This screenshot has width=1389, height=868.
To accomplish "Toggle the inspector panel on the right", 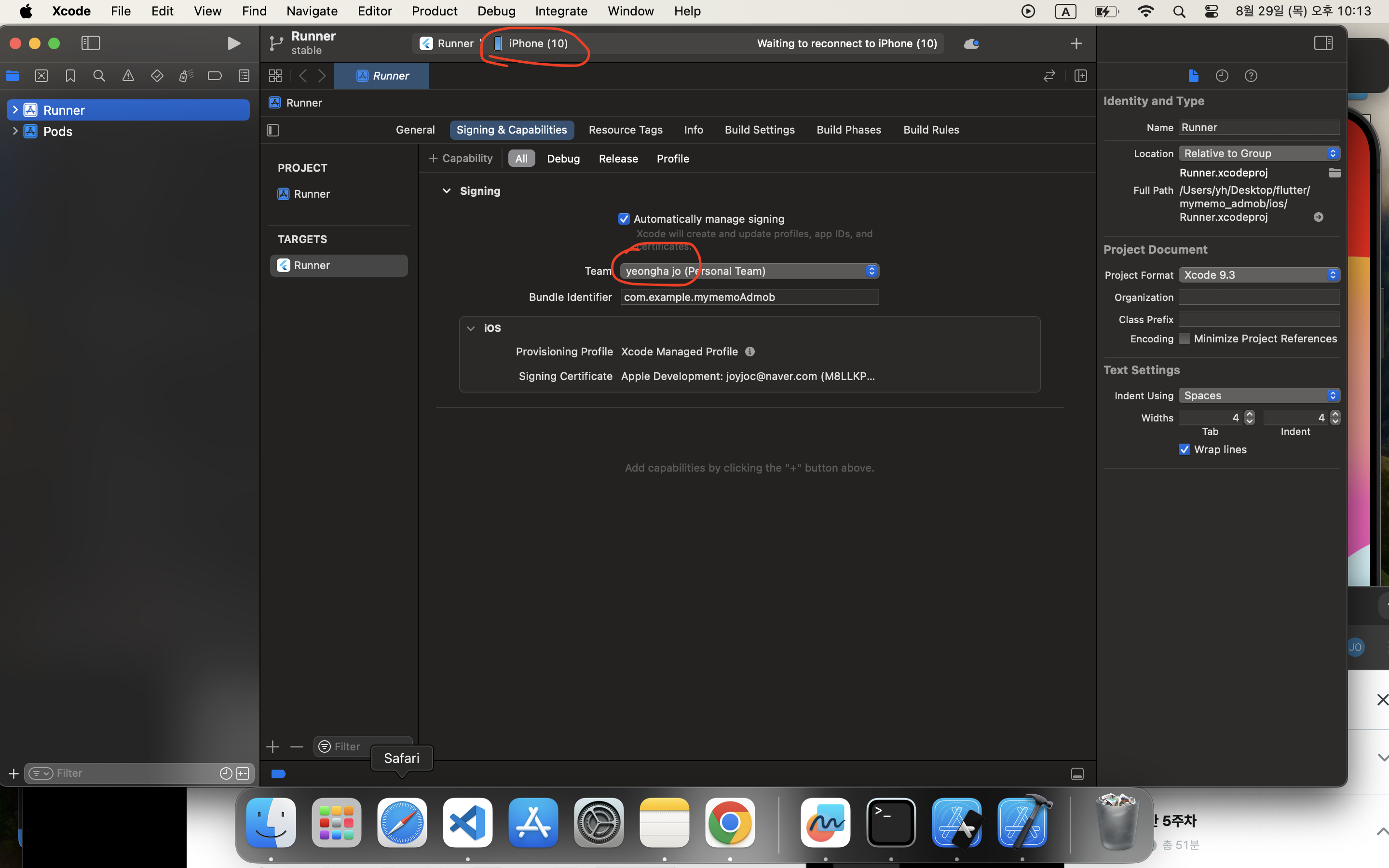I will [x=1323, y=43].
